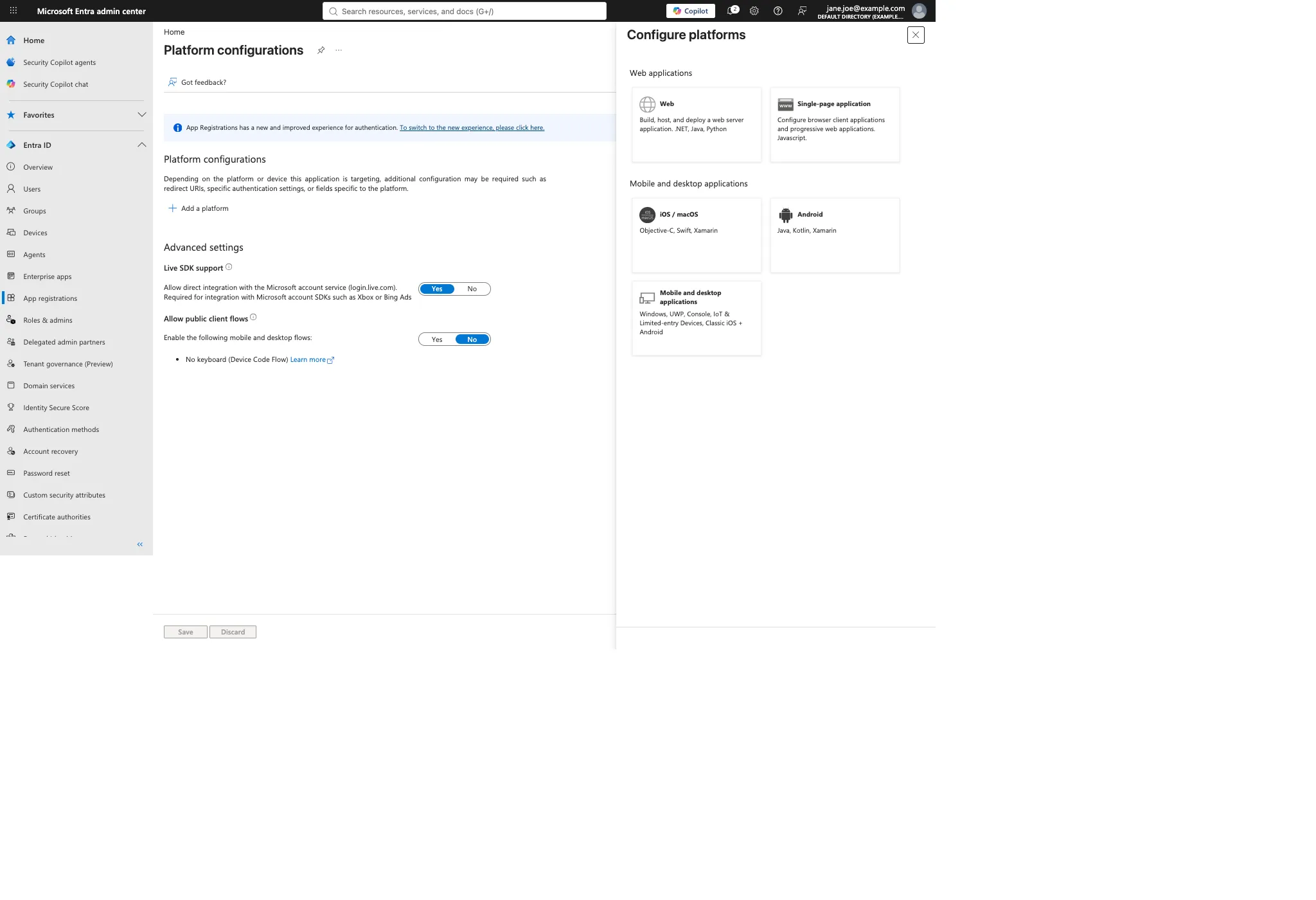Open Domain services in sidebar
This screenshot has height=900, width=1316.
tap(76, 386)
